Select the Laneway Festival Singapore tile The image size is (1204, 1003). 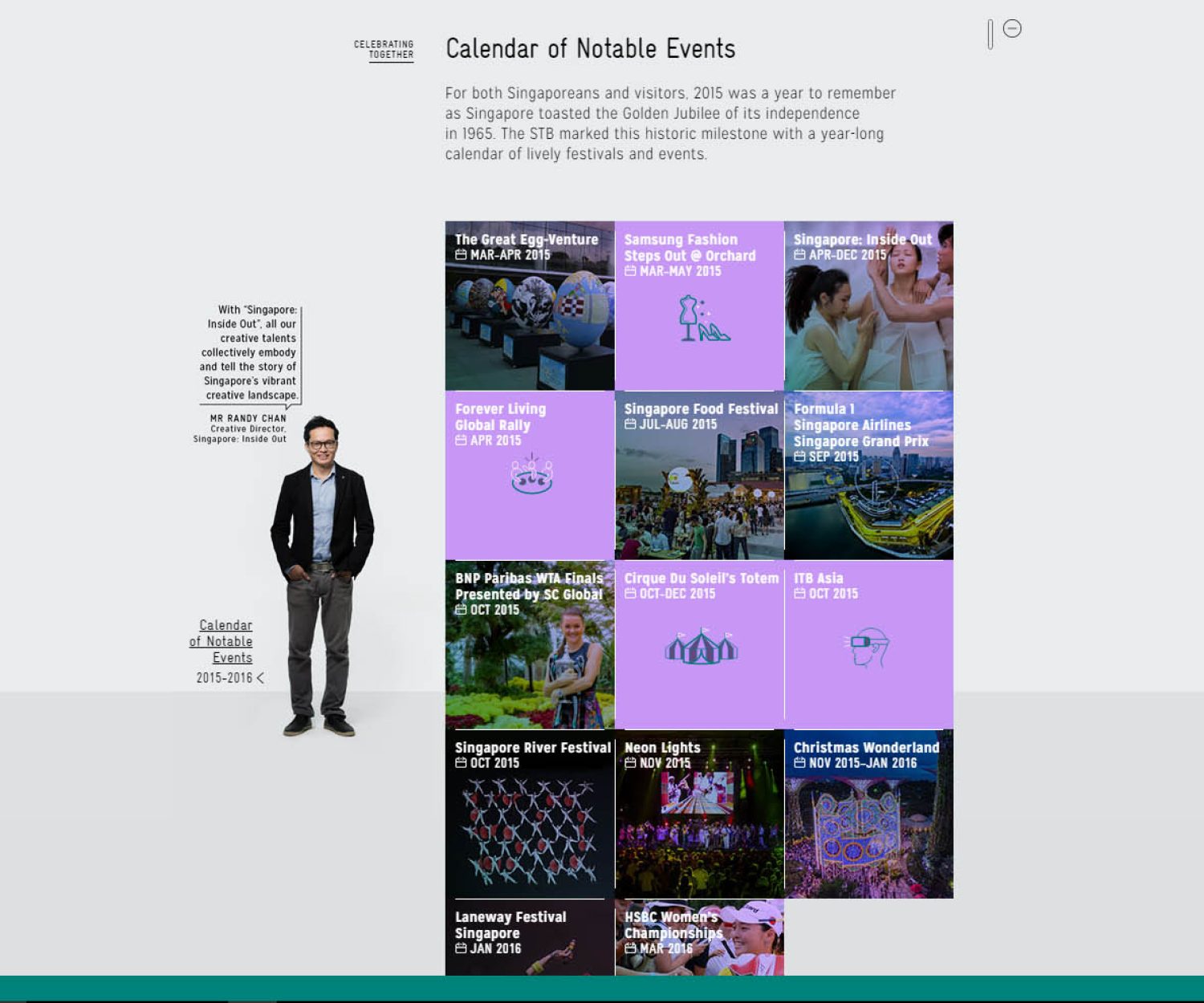pos(530,937)
